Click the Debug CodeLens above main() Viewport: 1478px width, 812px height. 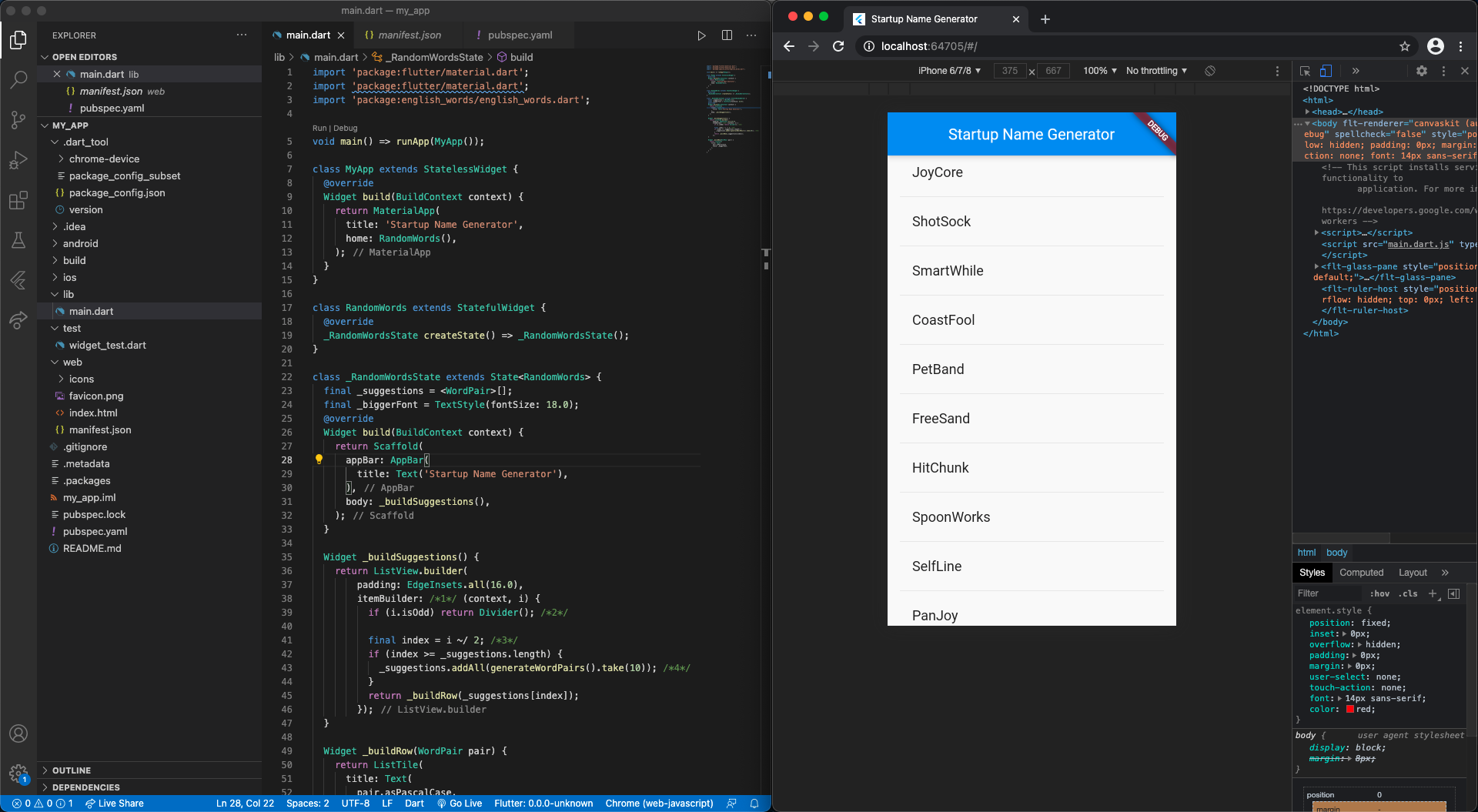tap(346, 129)
